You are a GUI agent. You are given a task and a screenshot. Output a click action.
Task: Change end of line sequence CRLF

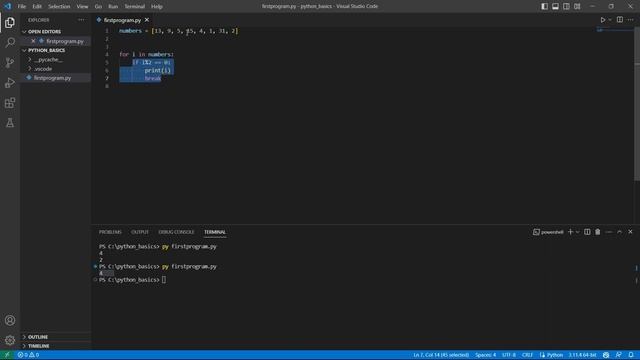click(527, 355)
